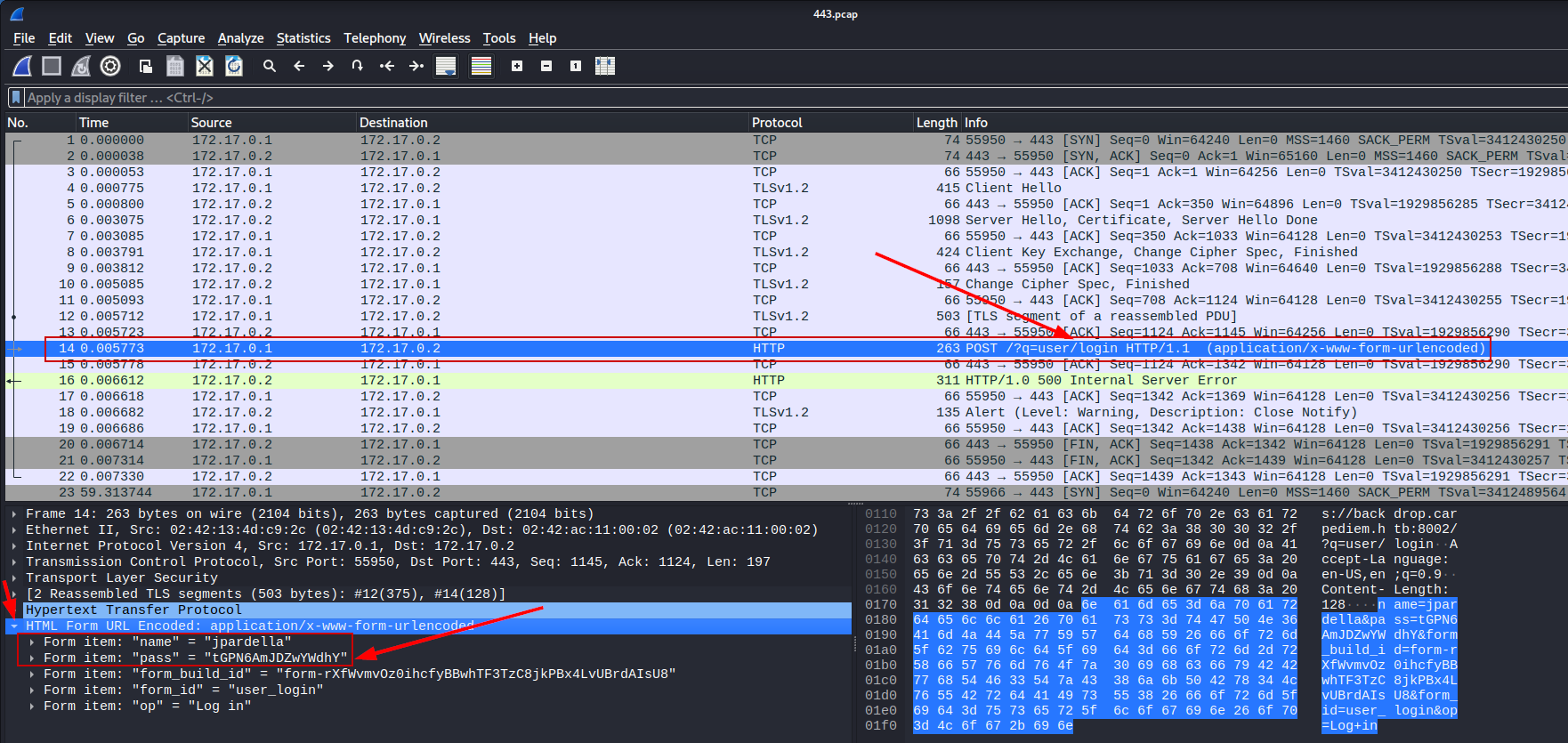Restart the current capture

81,66
